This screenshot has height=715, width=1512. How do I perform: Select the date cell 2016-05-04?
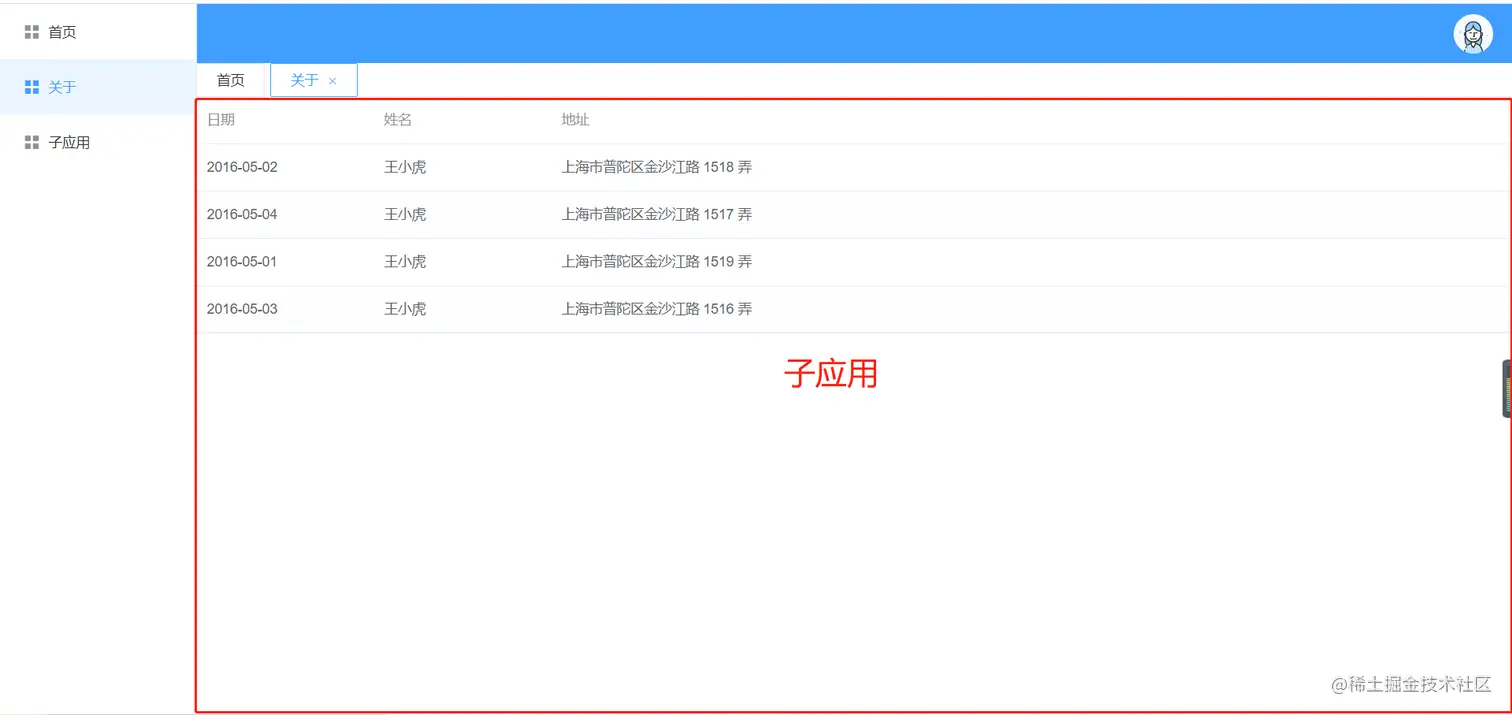tap(242, 214)
